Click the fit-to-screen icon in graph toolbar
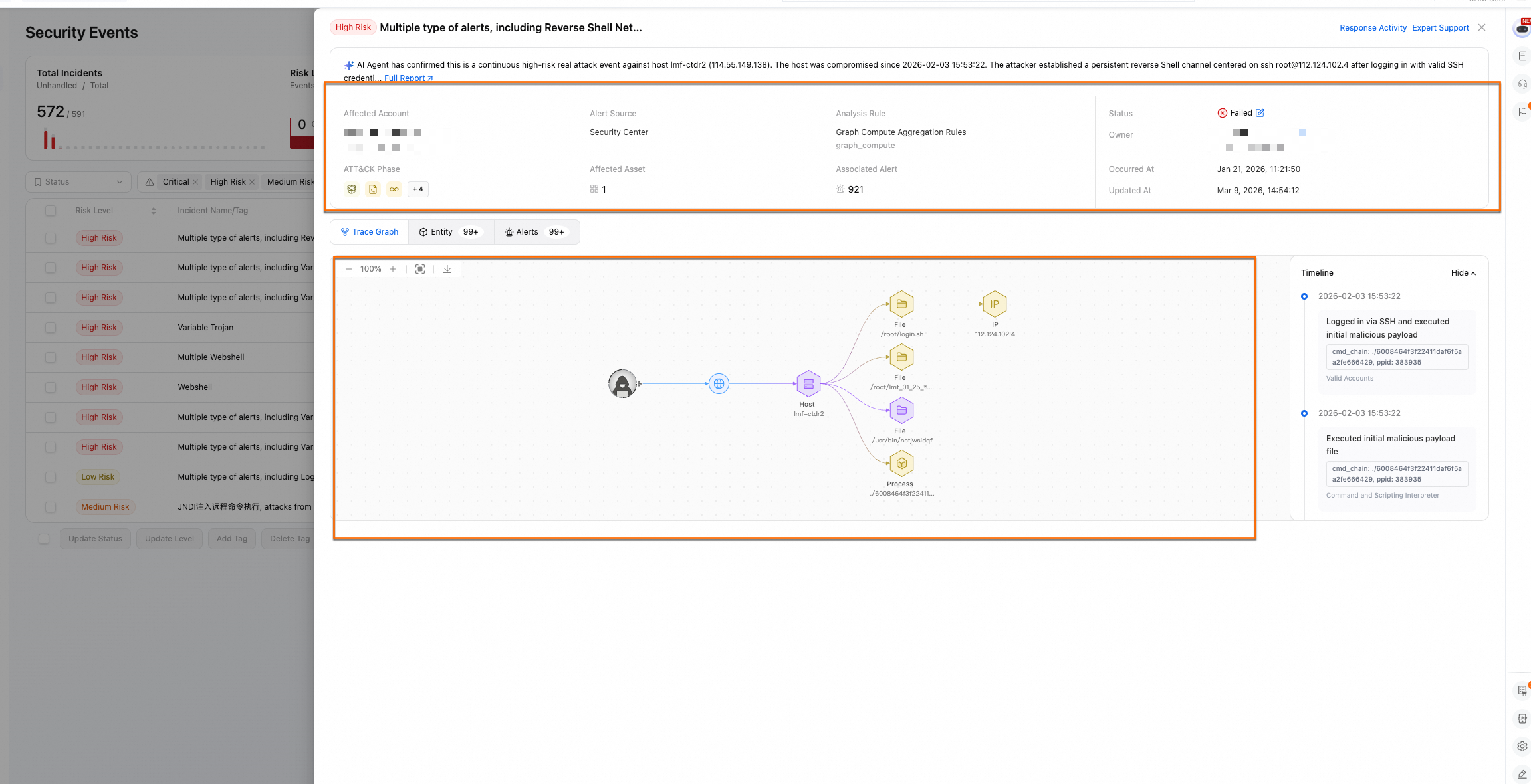 [420, 269]
